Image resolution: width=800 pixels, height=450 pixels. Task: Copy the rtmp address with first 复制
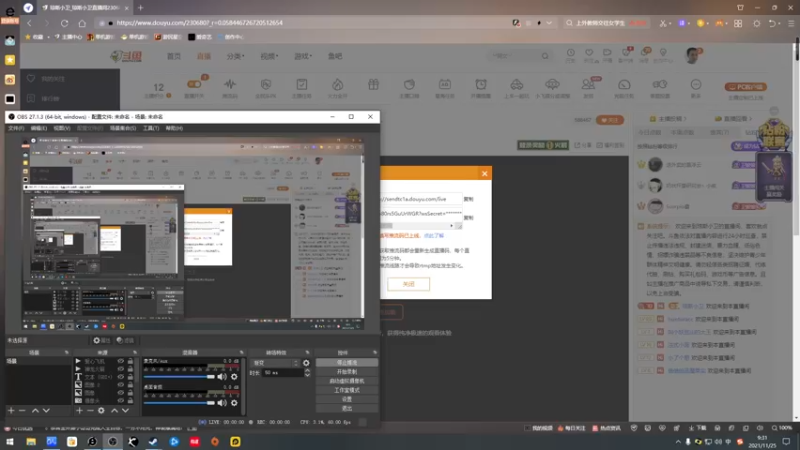468,199
